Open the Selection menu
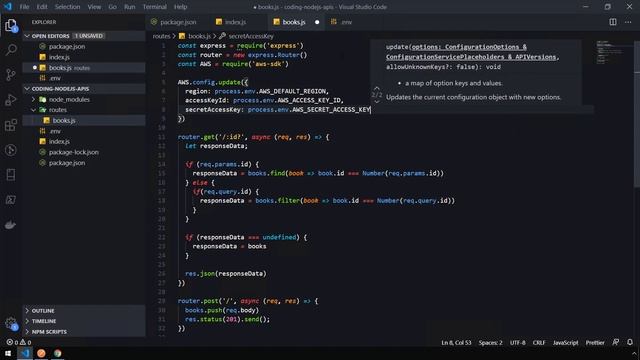This screenshot has width=640, height=360. coord(67,7)
